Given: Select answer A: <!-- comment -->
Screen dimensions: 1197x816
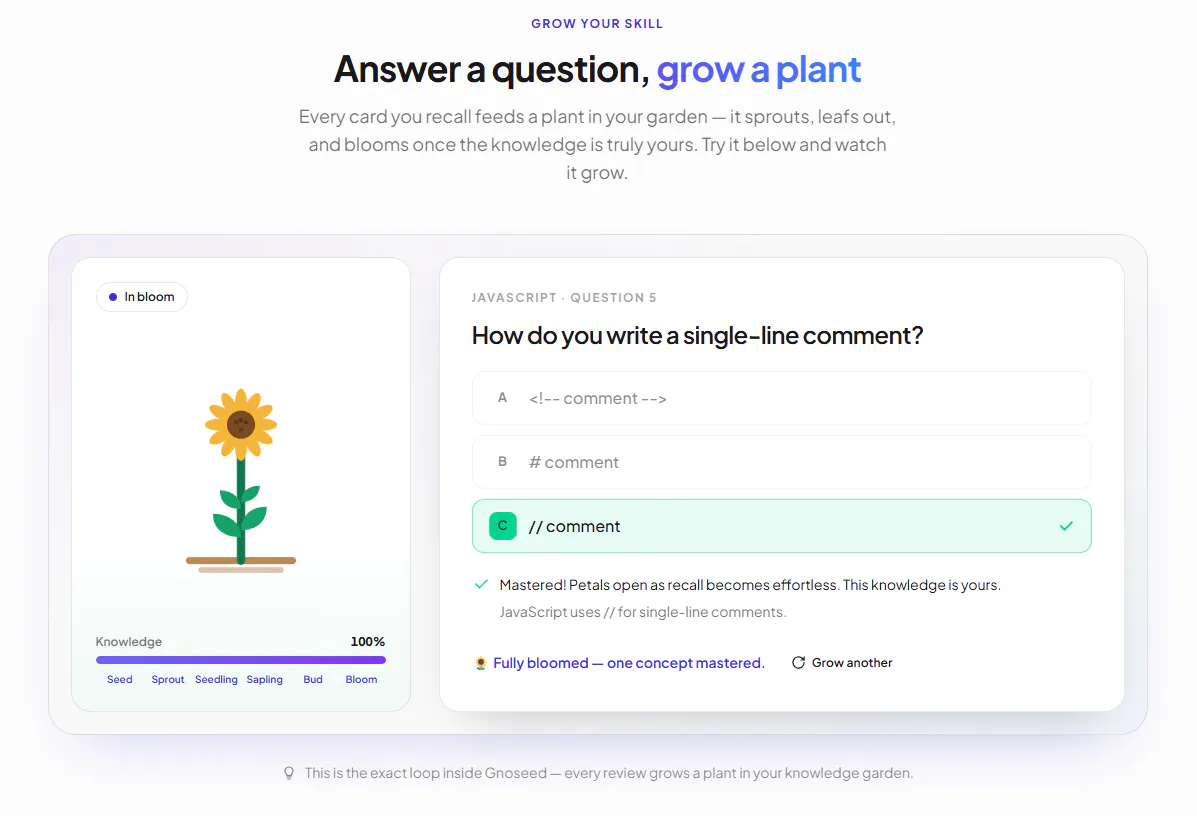Looking at the screenshot, I should tap(782, 398).
